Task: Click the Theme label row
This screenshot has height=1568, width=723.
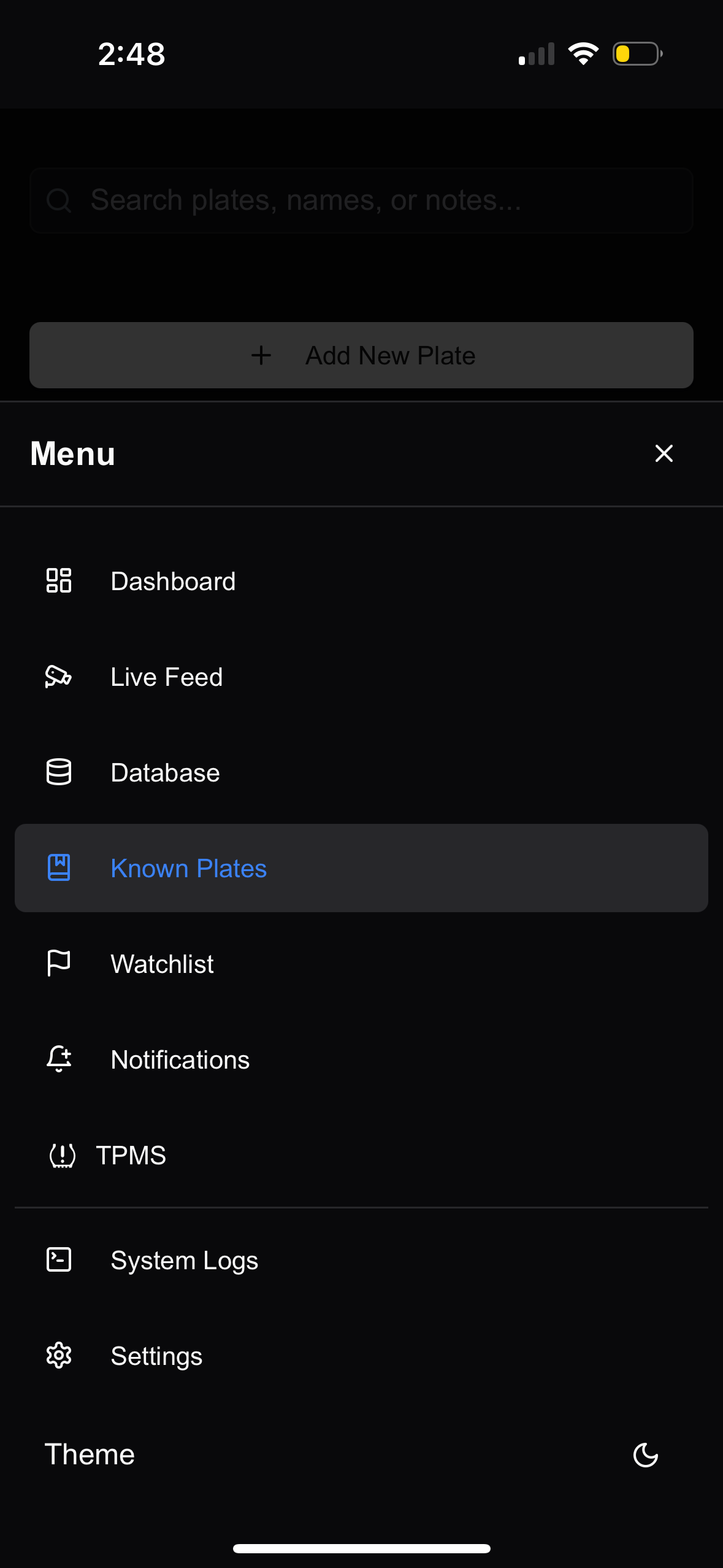Action: (x=361, y=1455)
